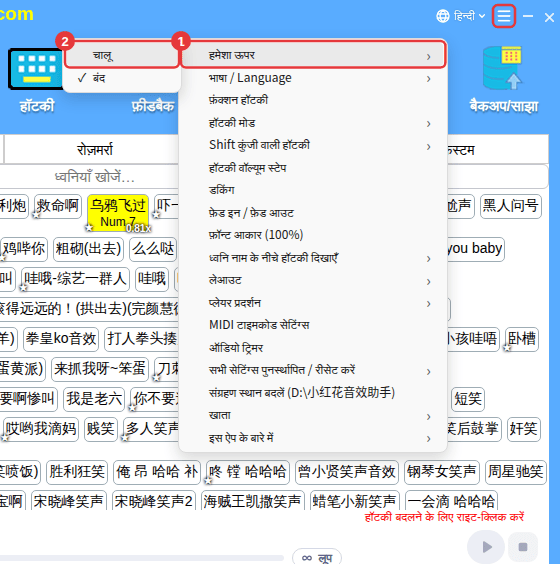Expand प्लेयर प्रदर्शन submenu arrow
The image size is (560, 564).
[428, 304]
